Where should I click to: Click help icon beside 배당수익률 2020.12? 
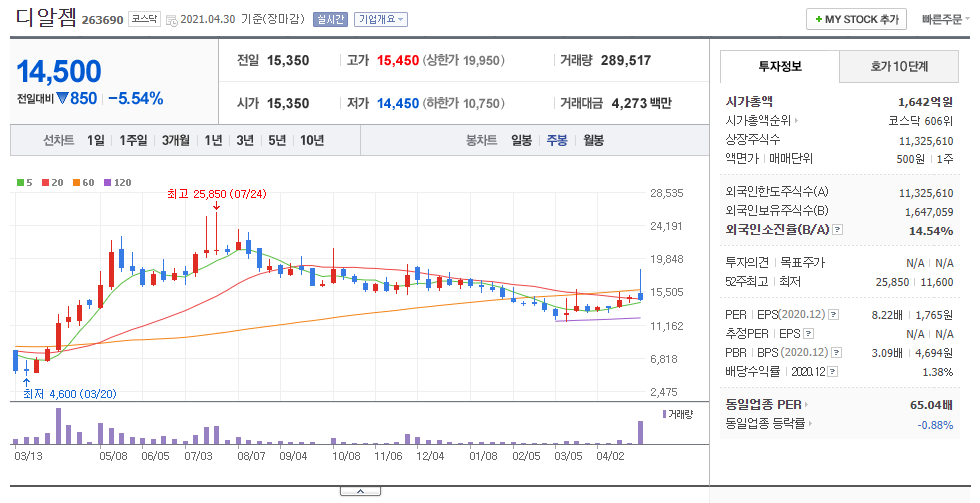point(833,372)
